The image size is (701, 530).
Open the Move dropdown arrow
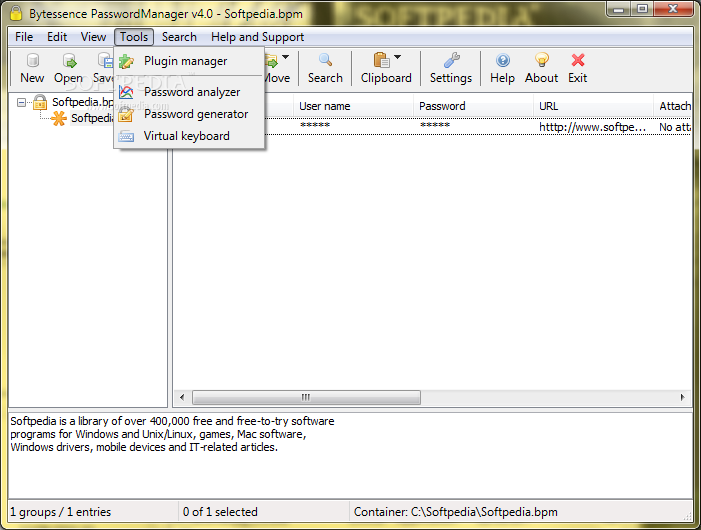(x=285, y=57)
